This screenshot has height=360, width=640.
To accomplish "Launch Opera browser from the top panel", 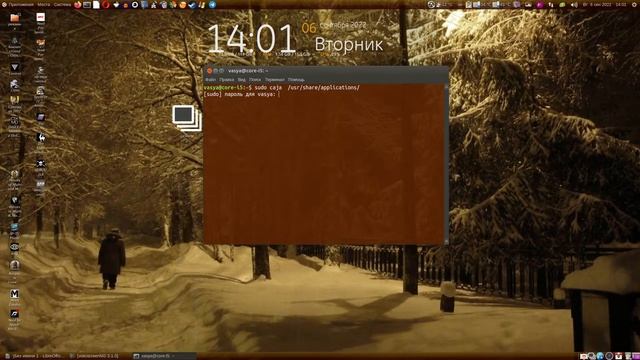I will point(106,5).
